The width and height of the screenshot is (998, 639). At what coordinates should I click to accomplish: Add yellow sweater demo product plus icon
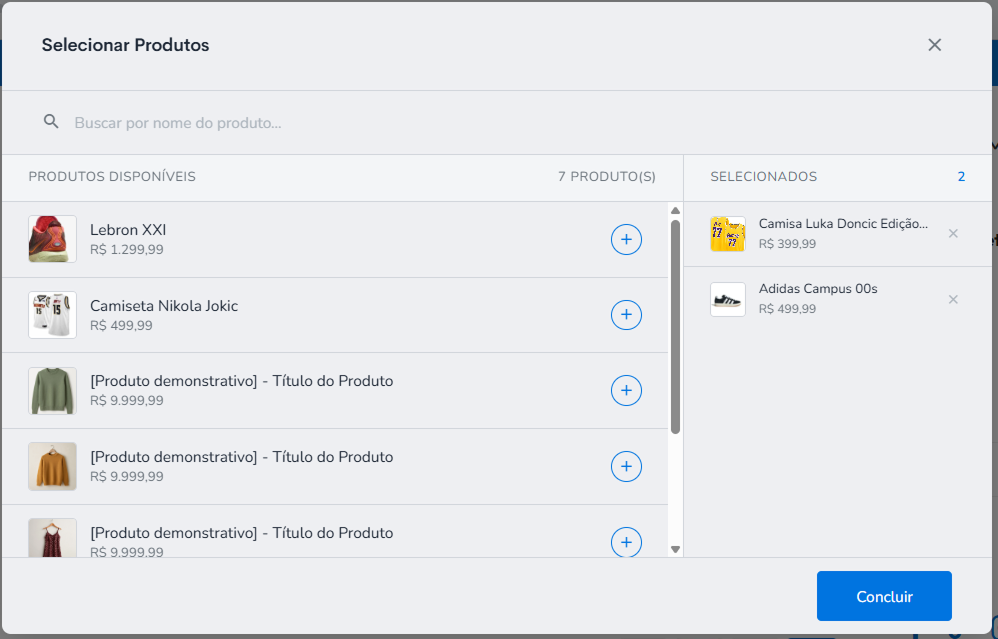coord(626,466)
